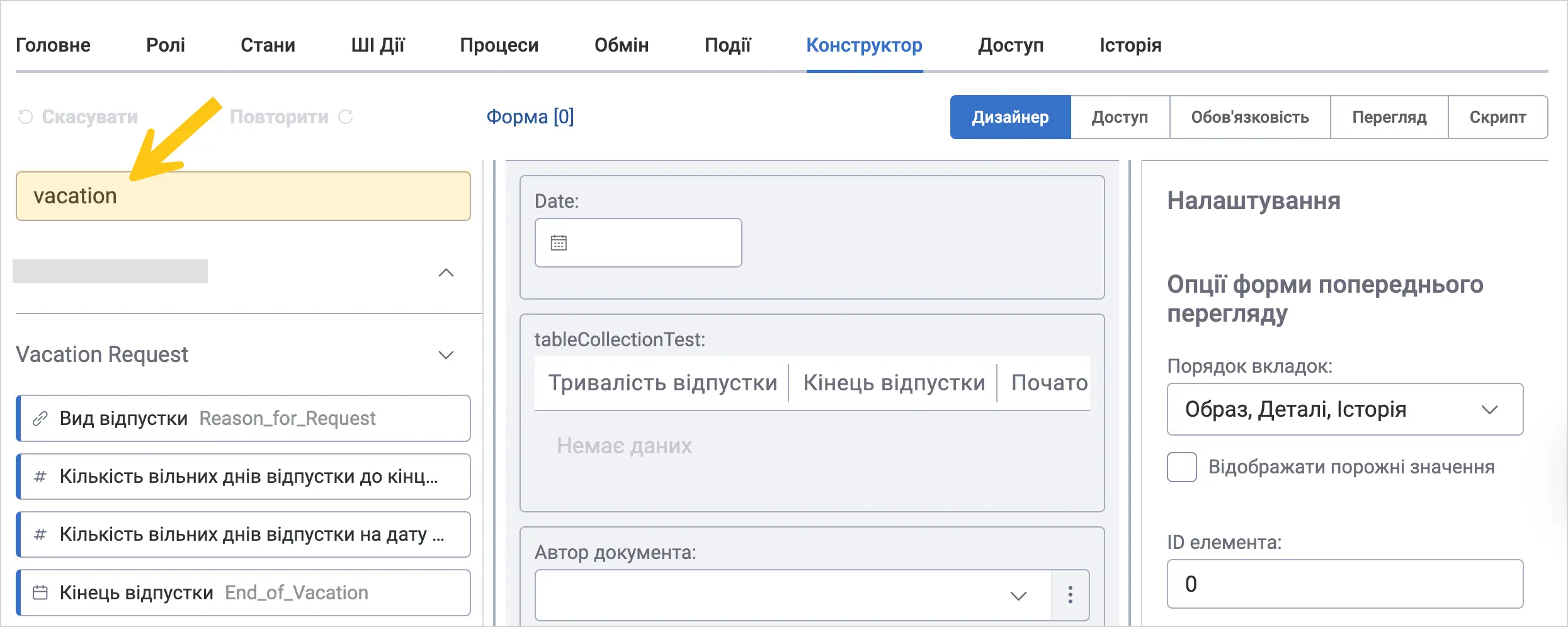Click the Повторити text label
The image size is (1568, 627).
(x=279, y=116)
